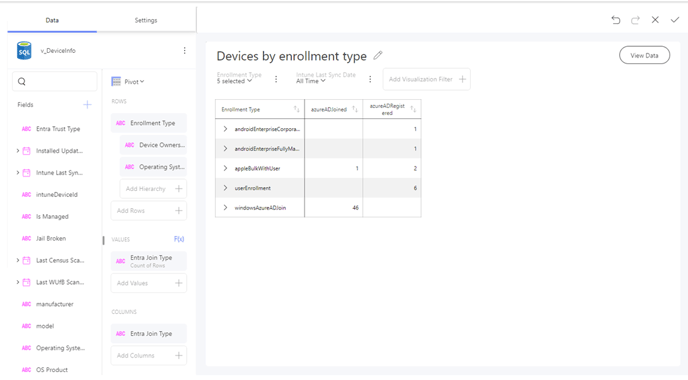Select the Data tab
Image resolution: width=688 pixels, height=380 pixels.
click(52, 20)
